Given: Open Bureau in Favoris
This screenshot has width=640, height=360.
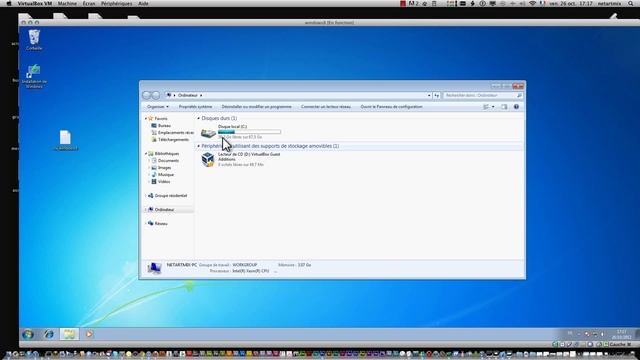Looking at the screenshot, I should click(164, 126).
